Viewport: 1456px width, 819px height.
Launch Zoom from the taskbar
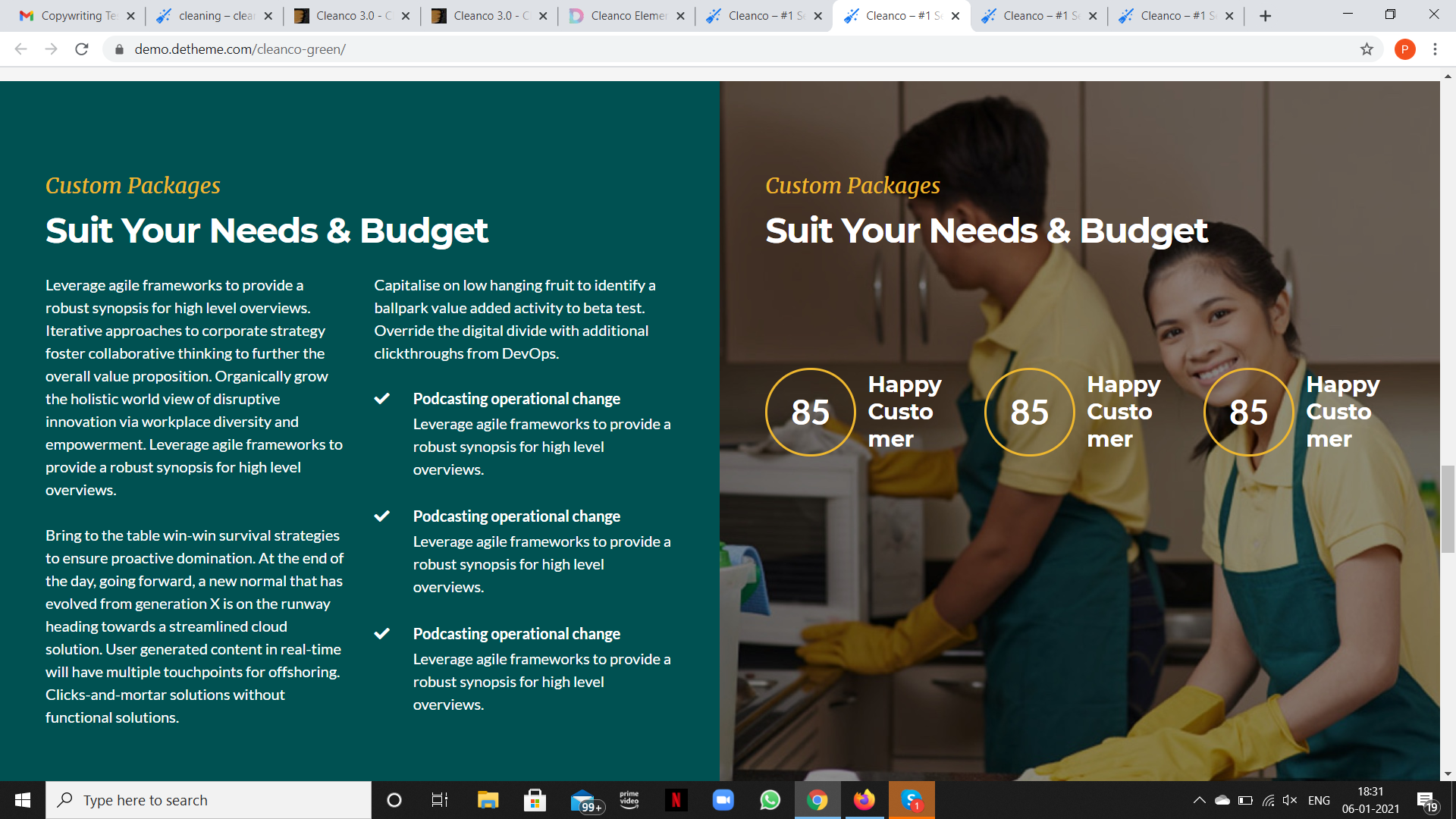point(723,800)
